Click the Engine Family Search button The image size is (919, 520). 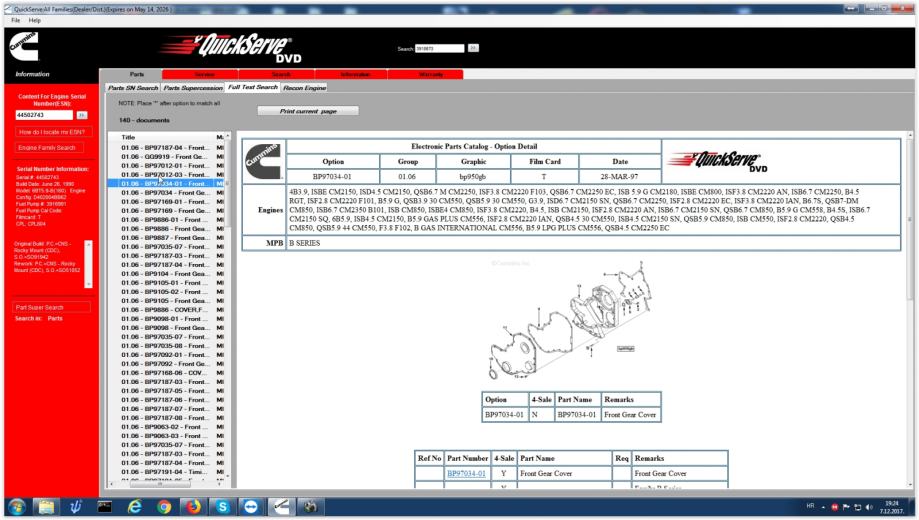click(49, 148)
